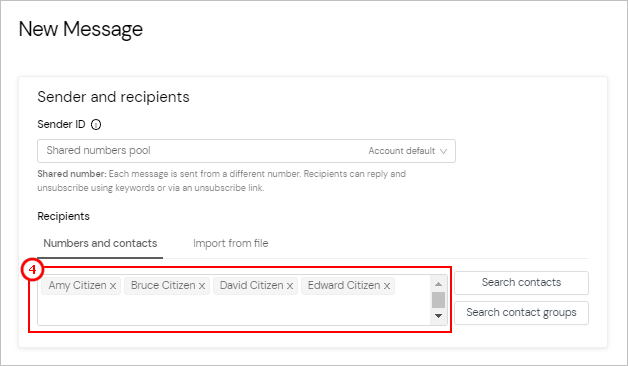
Task: Remove Bruce Citizen recipient chip
Action: [202, 286]
